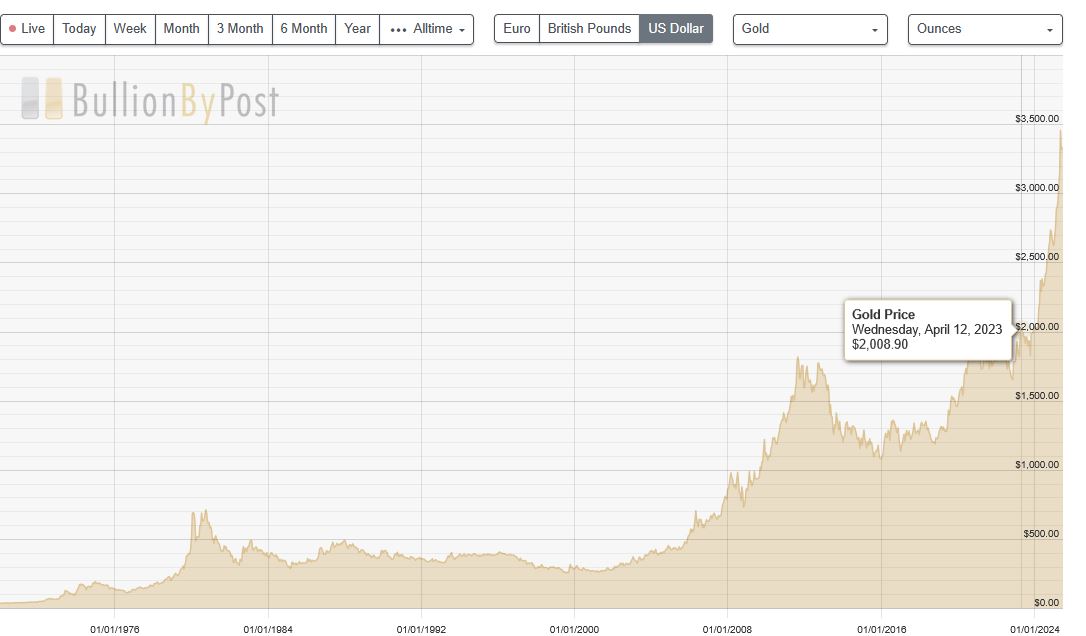Click the BullionByPost logo
1086x636 pixels.
[x=150, y=100]
